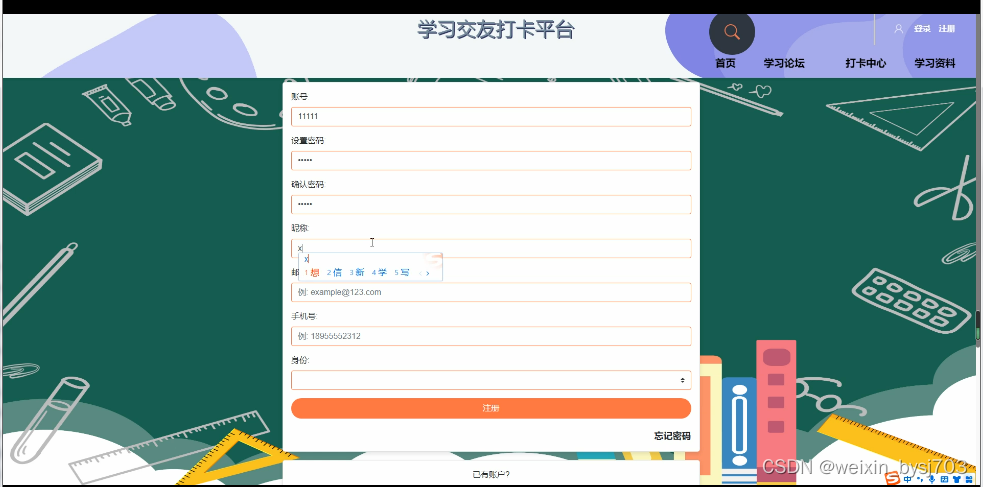Click the 注册 link in header

pos(947,29)
